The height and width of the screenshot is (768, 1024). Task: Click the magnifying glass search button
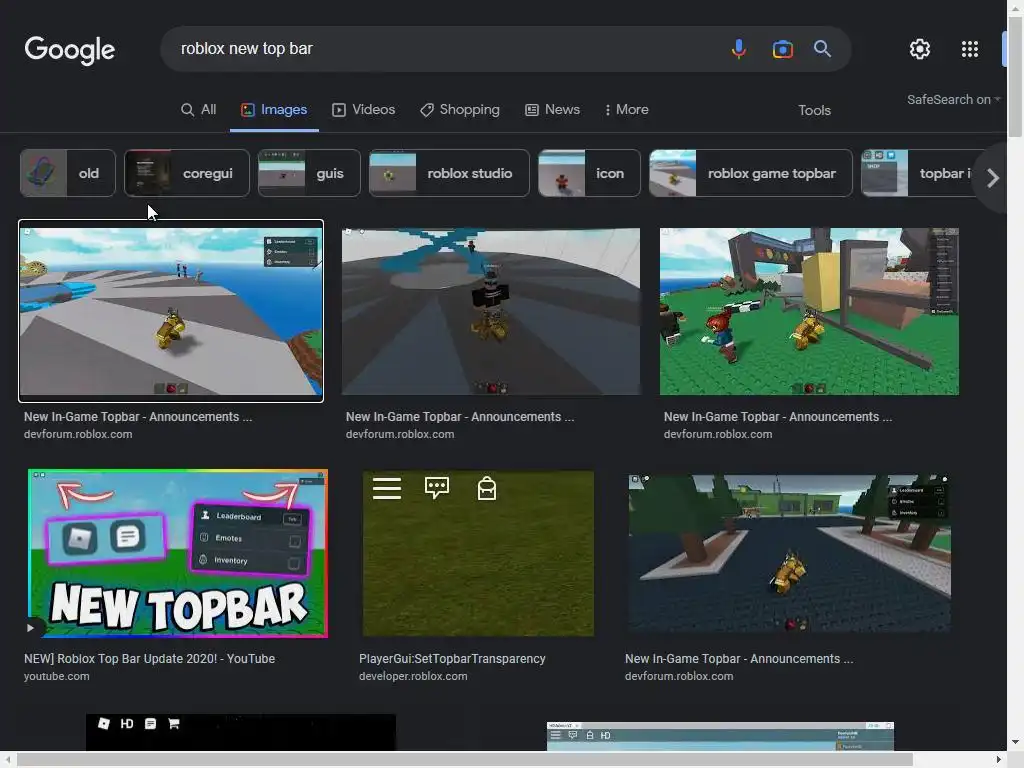pyautogui.click(x=822, y=49)
